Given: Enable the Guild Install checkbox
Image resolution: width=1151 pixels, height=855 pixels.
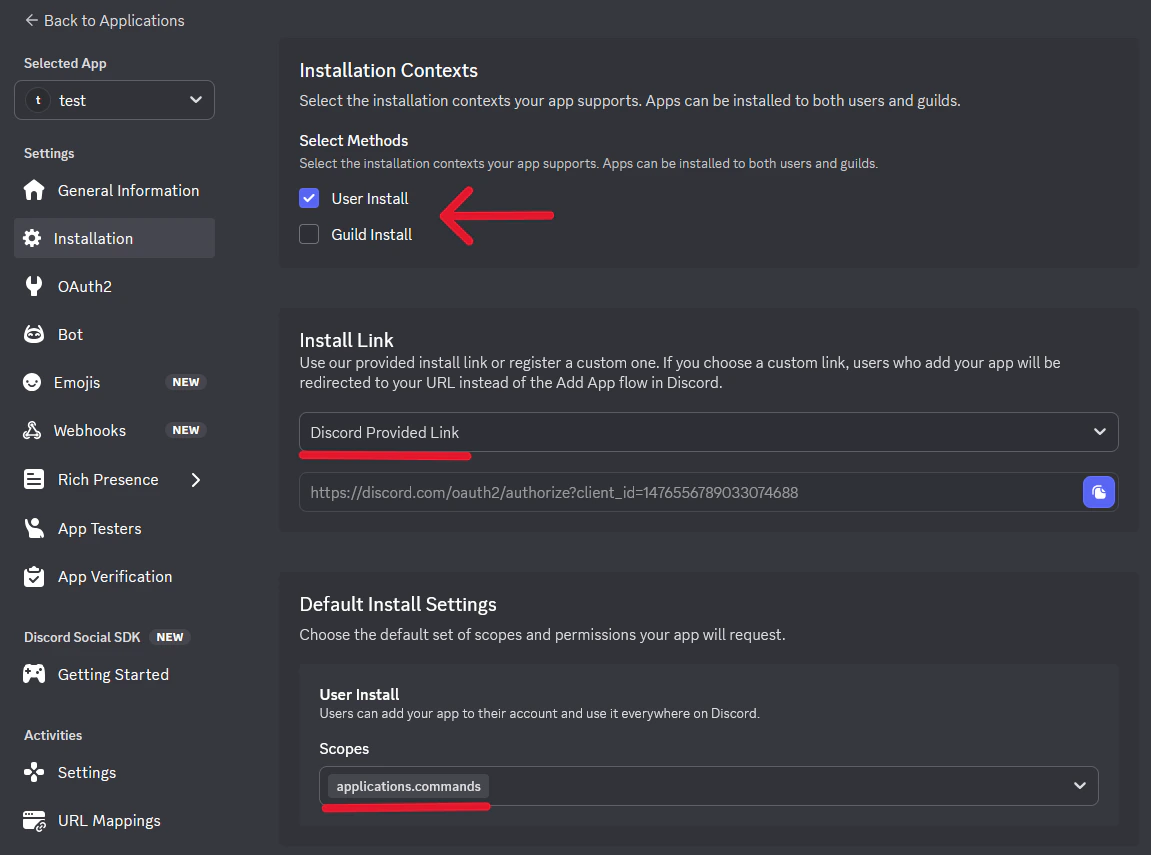Looking at the screenshot, I should coord(309,234).
